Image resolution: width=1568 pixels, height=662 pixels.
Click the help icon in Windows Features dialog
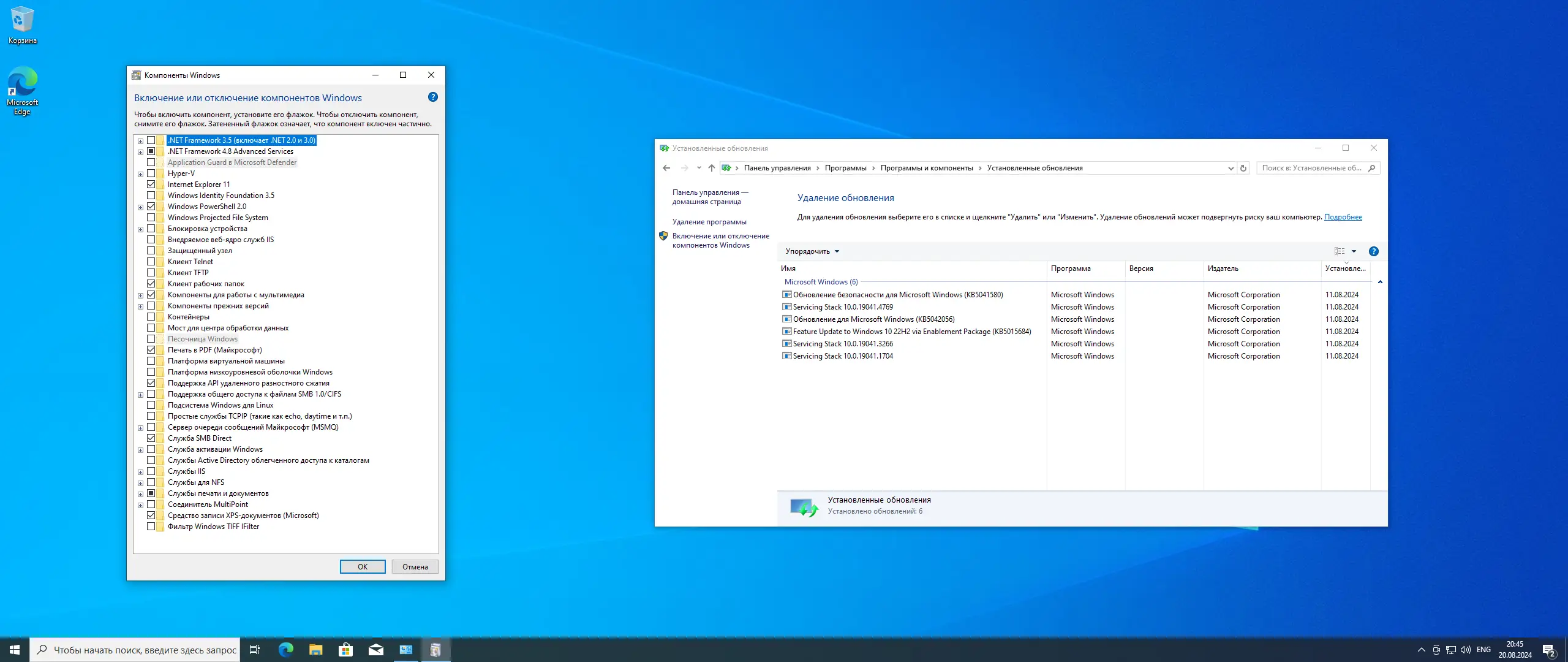433,97
